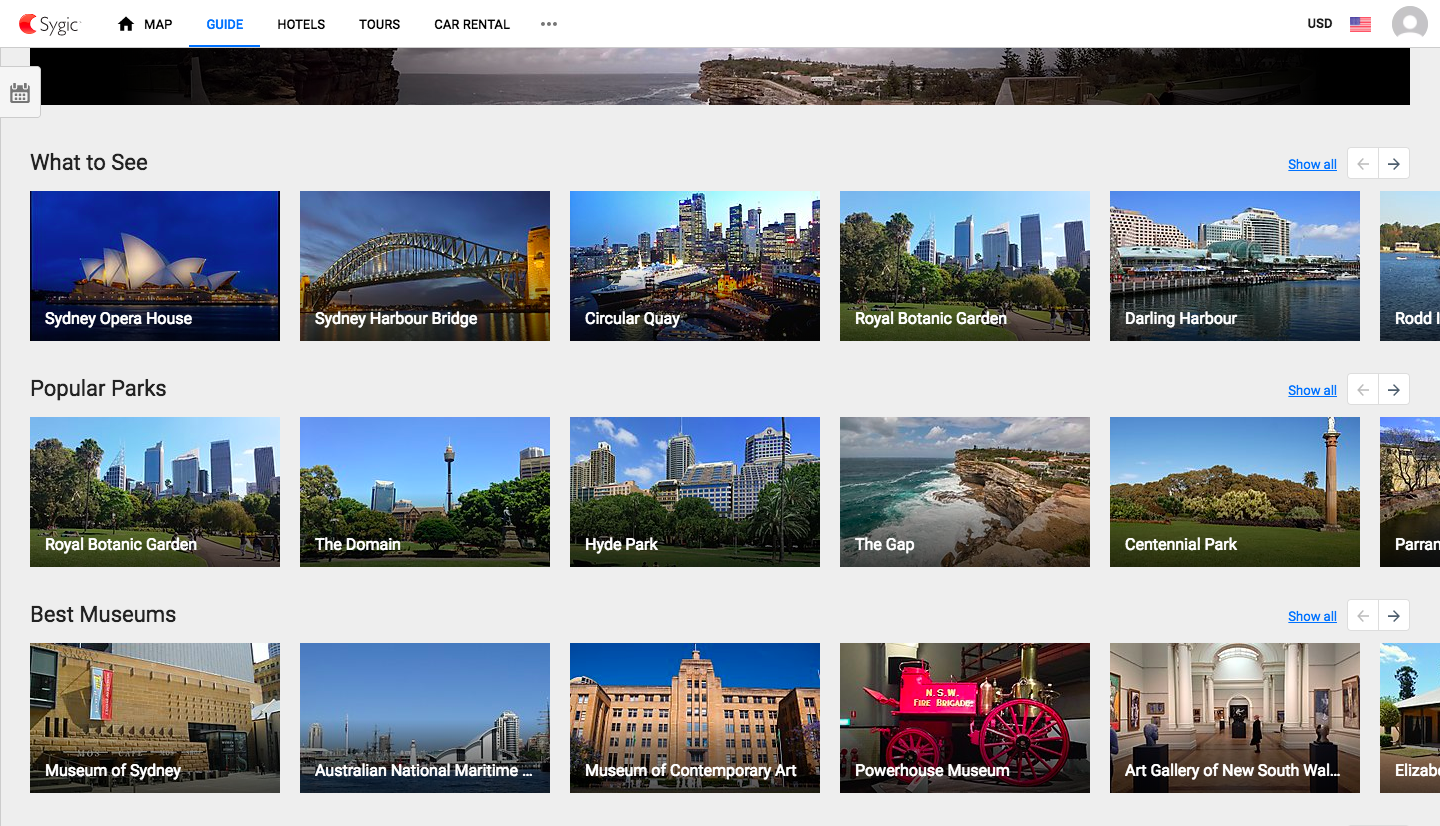Open the HOTELS tab
The image size is (1440, 826).
tap(301, 24)
